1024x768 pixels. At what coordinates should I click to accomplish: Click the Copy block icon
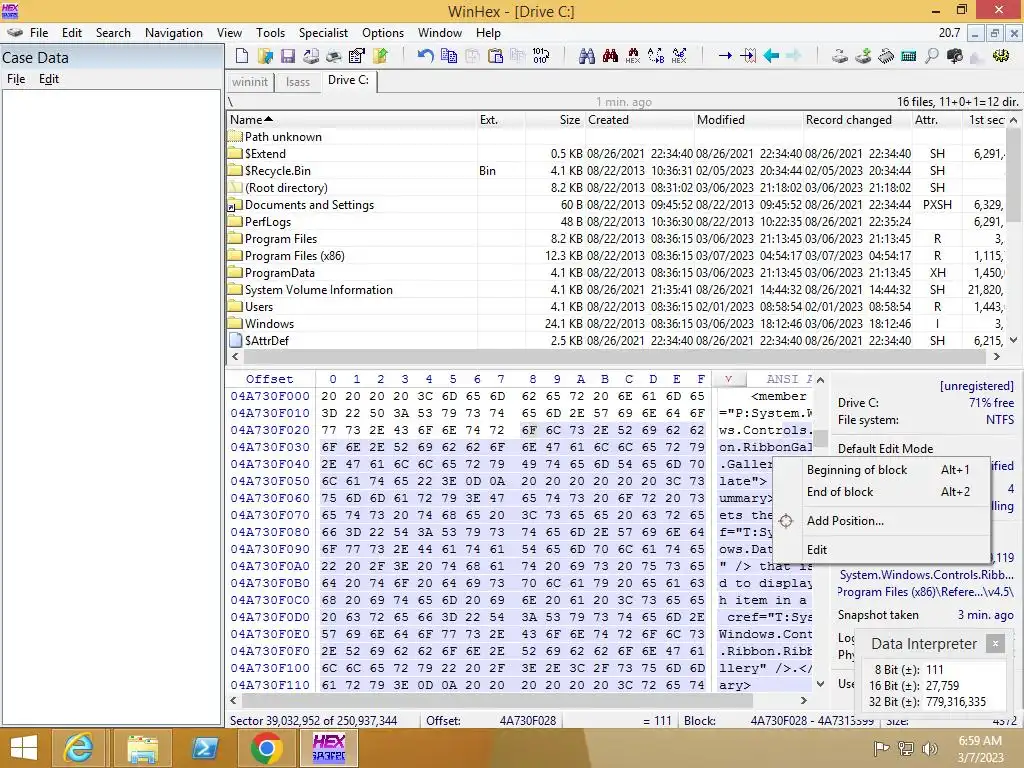(449, 56)
